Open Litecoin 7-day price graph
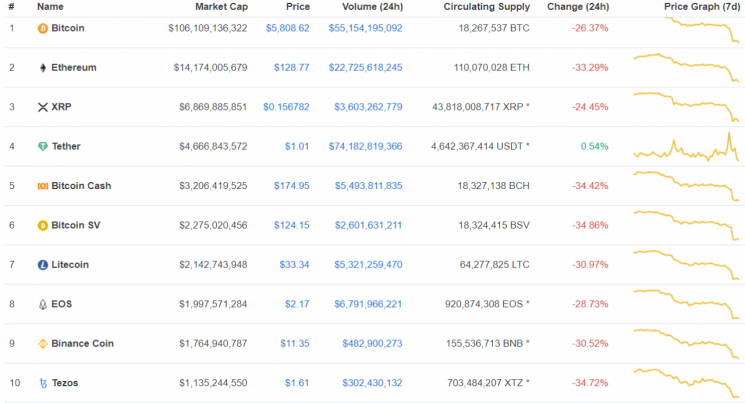The height and width of the screenshot is (403, 745). click(686, 265)
